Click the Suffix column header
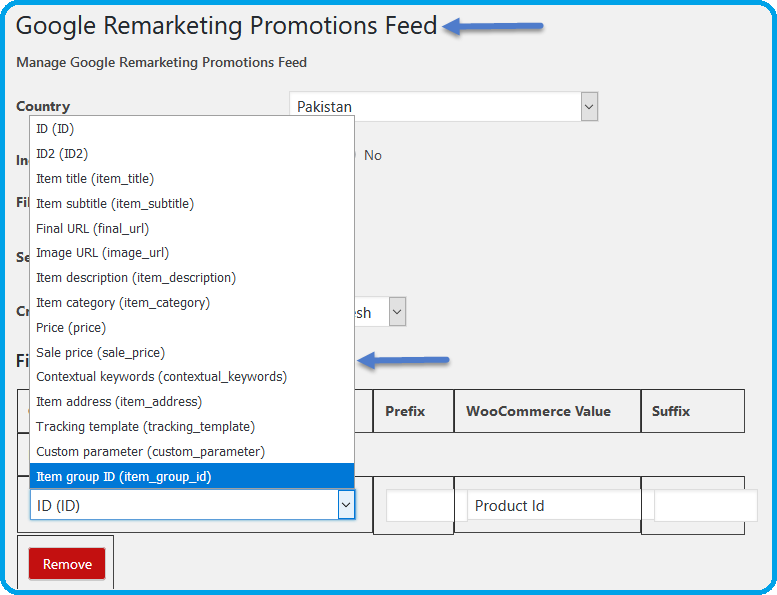The image size is (777, 595). pos(670,411)
